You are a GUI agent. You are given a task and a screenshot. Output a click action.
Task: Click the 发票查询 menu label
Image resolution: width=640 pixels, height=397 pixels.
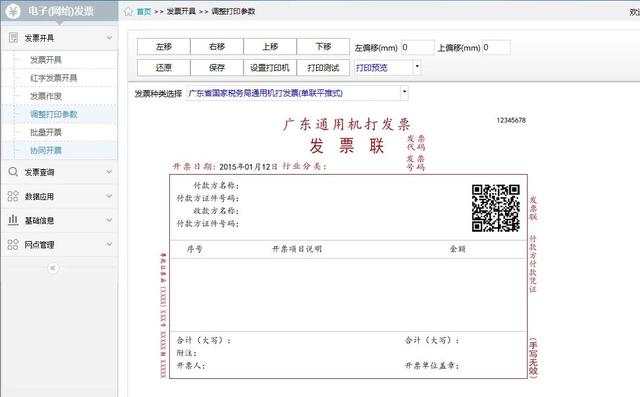click(39, 172)
